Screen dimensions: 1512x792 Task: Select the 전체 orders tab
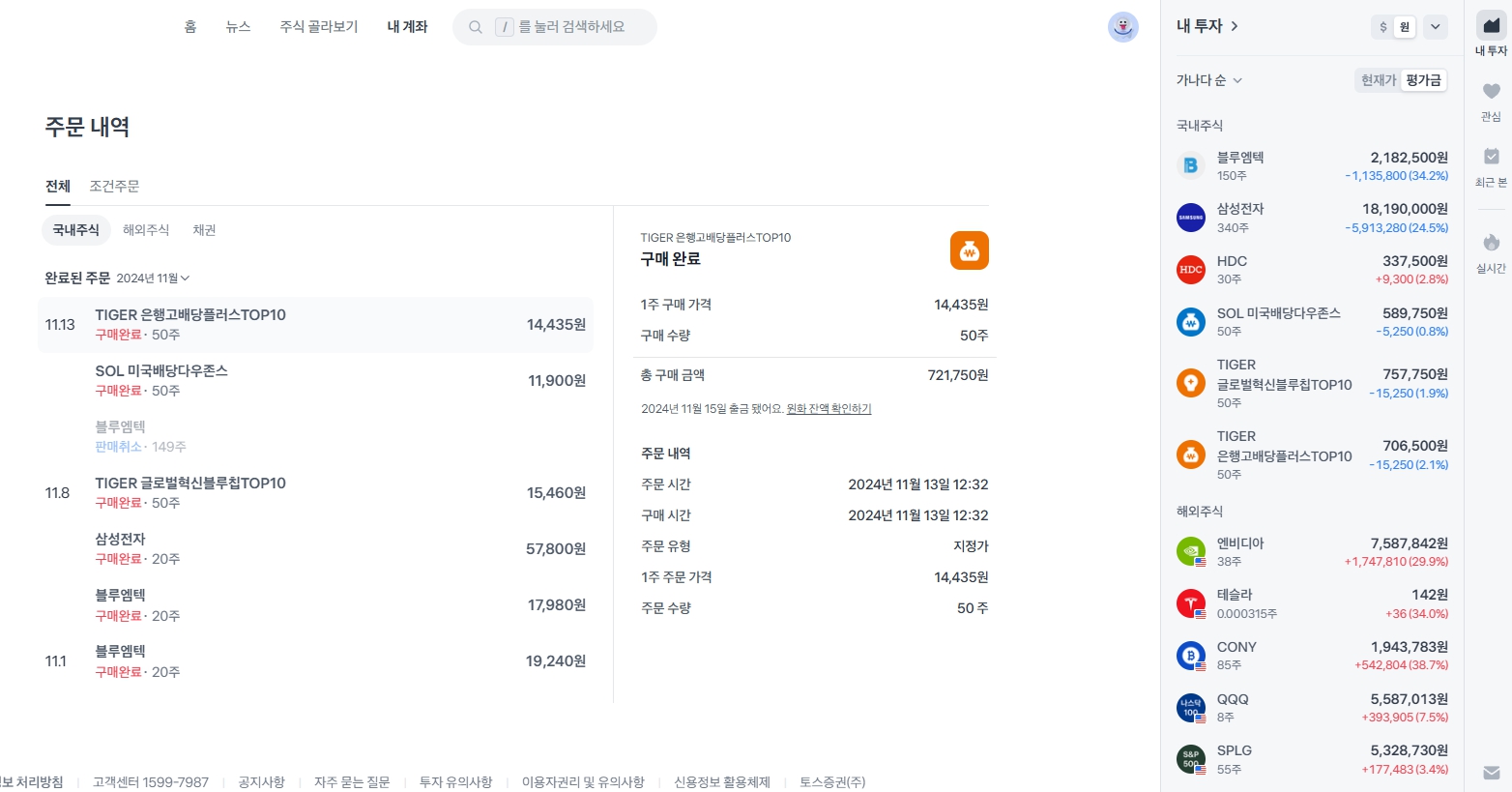click(58, 186)
